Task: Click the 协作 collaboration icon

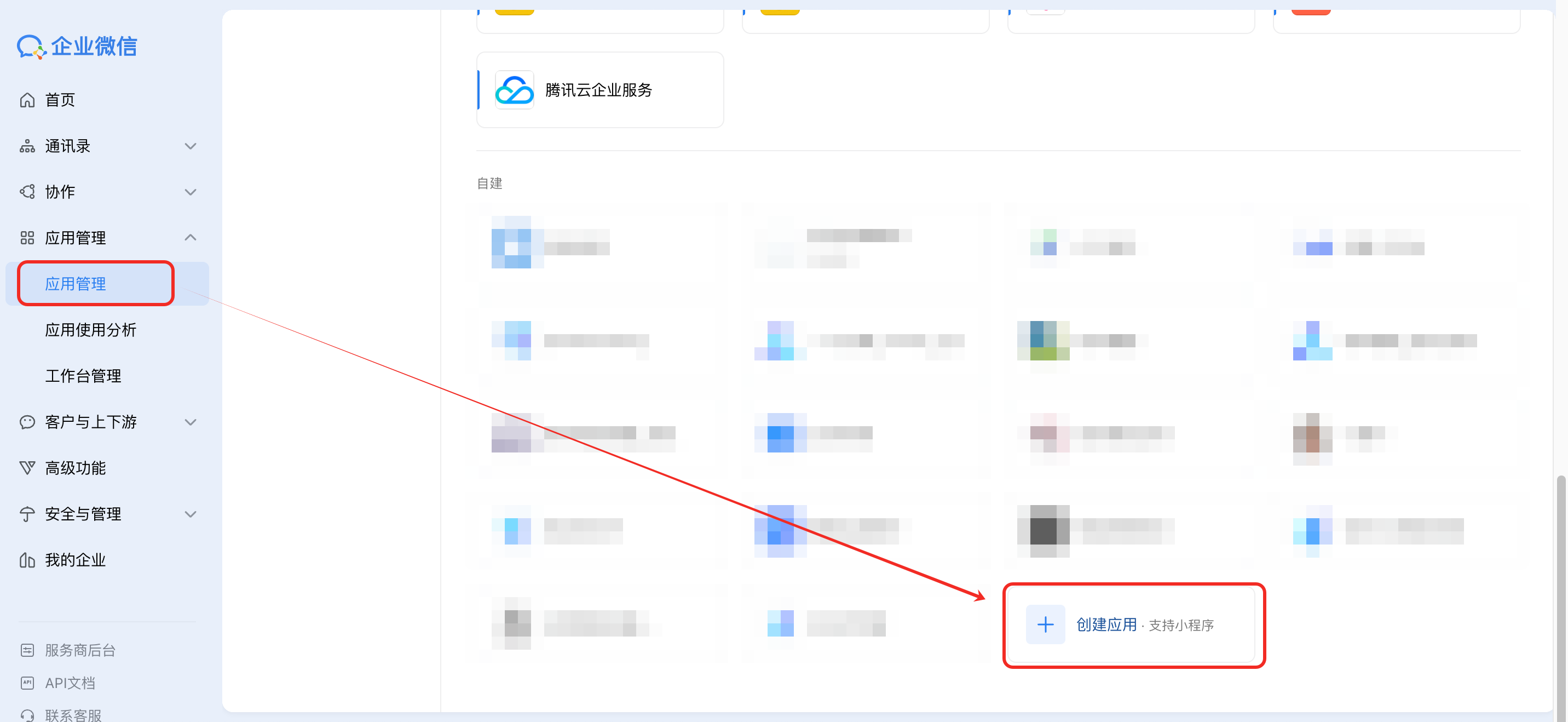Action: tap(27, 192)
